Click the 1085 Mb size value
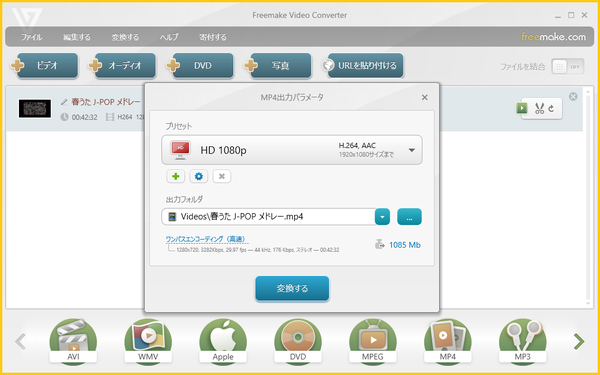Screen dimensions: 600x375 pyautogui.click(x=405, y=245)
